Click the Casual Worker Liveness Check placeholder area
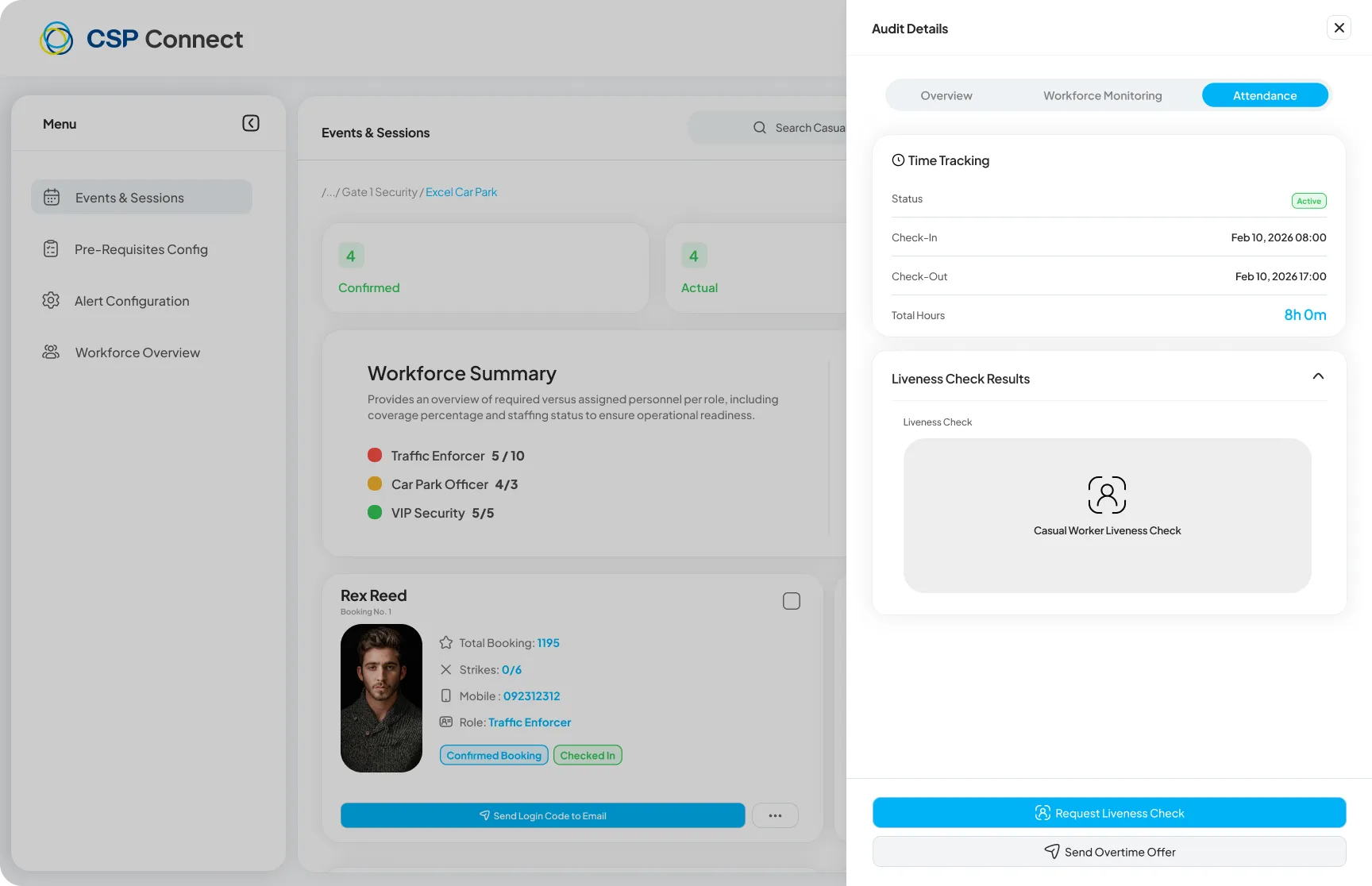Screen dimensions: 1372x886 1107,515
